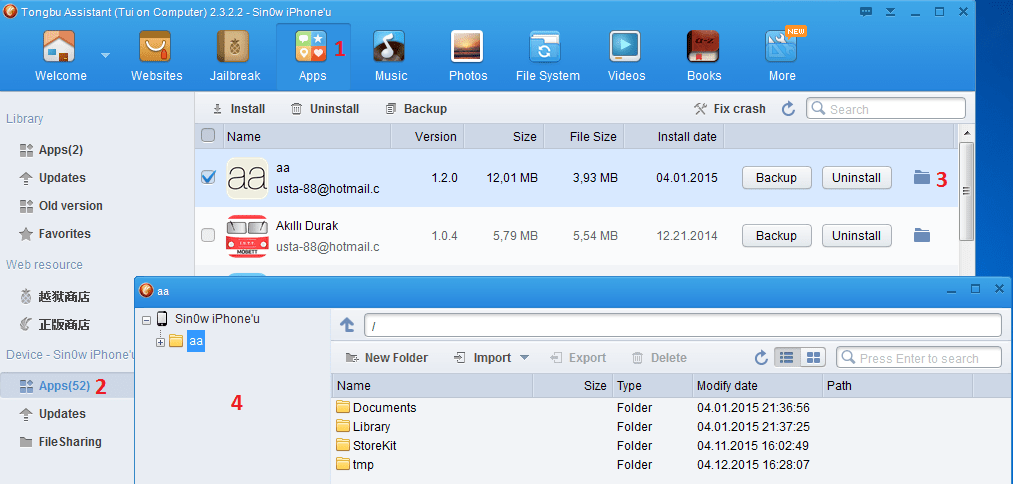Click the Delete button in aa window
The image size is (1013, 488).
(x=659, y=358)
